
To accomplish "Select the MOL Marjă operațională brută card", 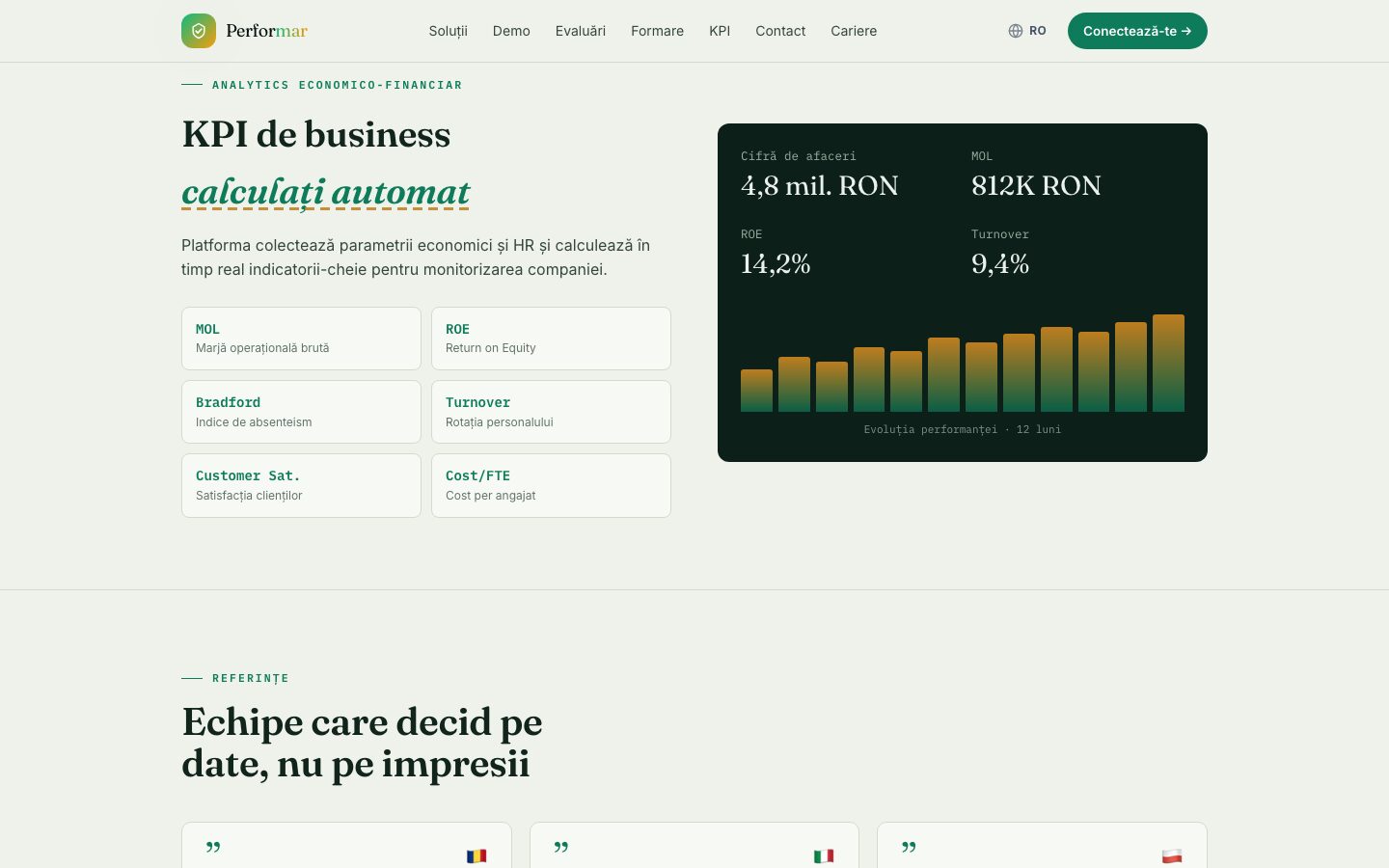I will click(301, 339).
